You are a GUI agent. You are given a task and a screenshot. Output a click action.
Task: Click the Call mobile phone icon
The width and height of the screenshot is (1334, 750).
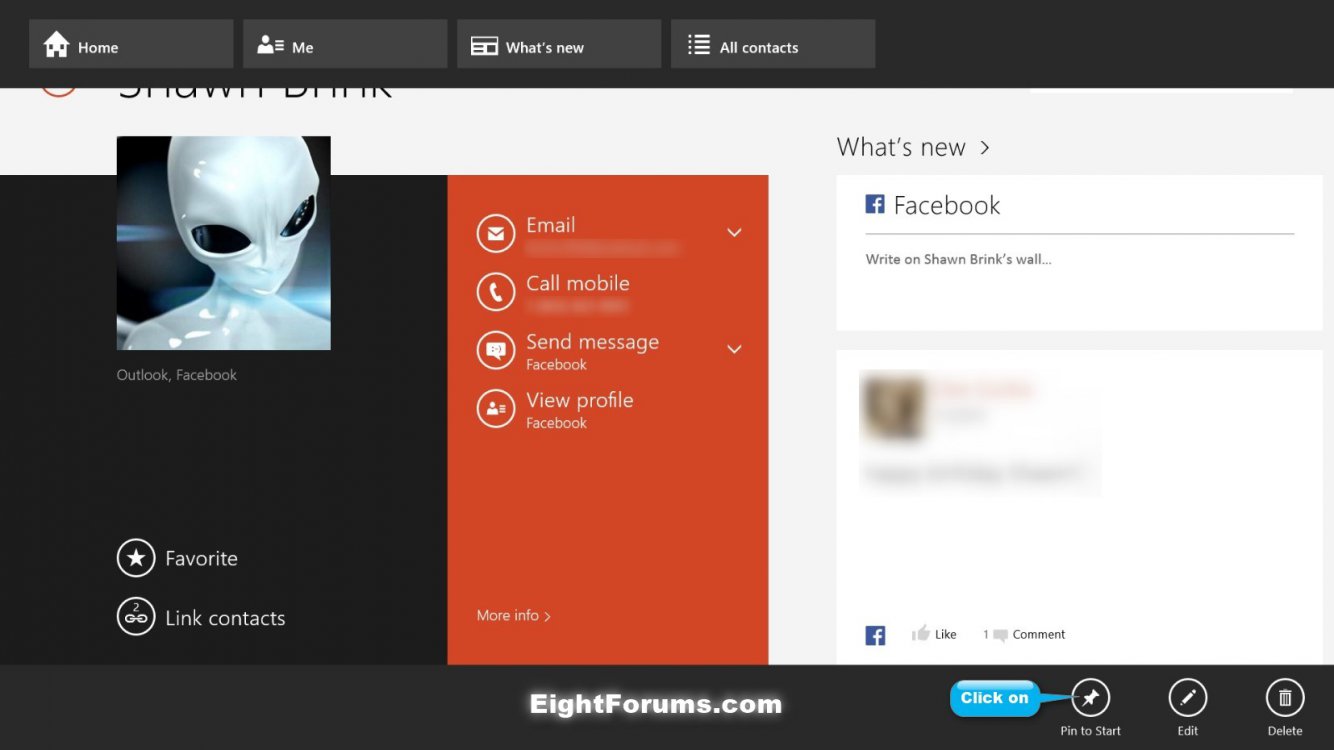click(495, 292)
